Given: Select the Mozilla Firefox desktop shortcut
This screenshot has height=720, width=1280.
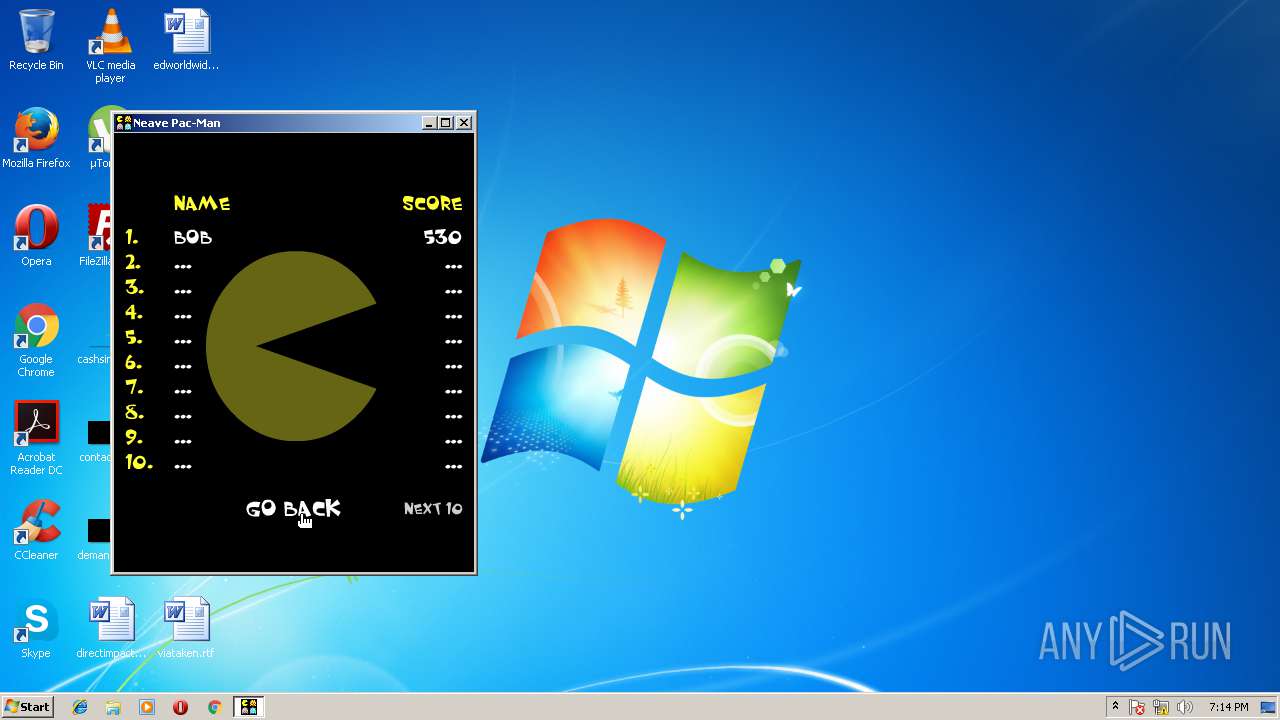Looking at the screenshot, I should [36, 138].
